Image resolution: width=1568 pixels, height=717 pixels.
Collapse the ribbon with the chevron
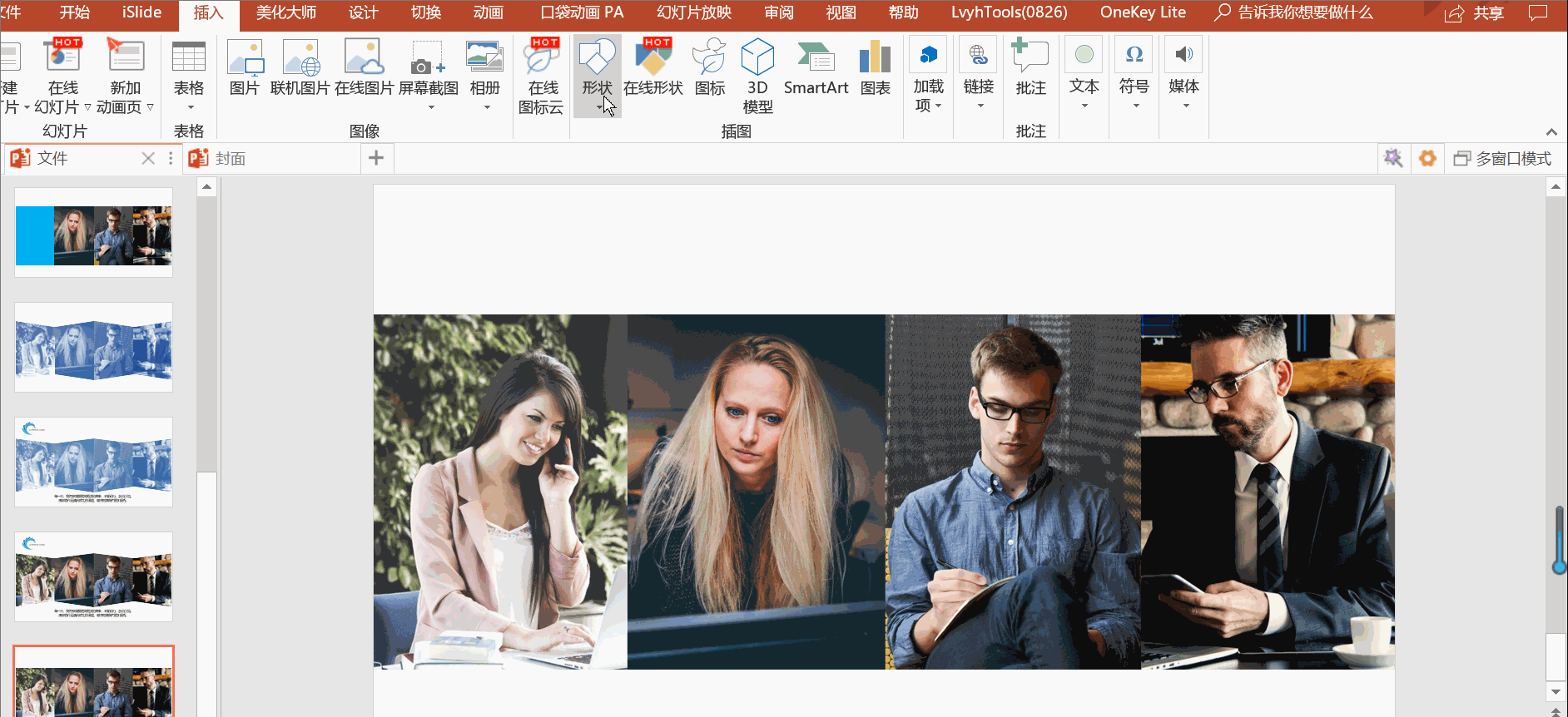click(x=1551, y=132)
